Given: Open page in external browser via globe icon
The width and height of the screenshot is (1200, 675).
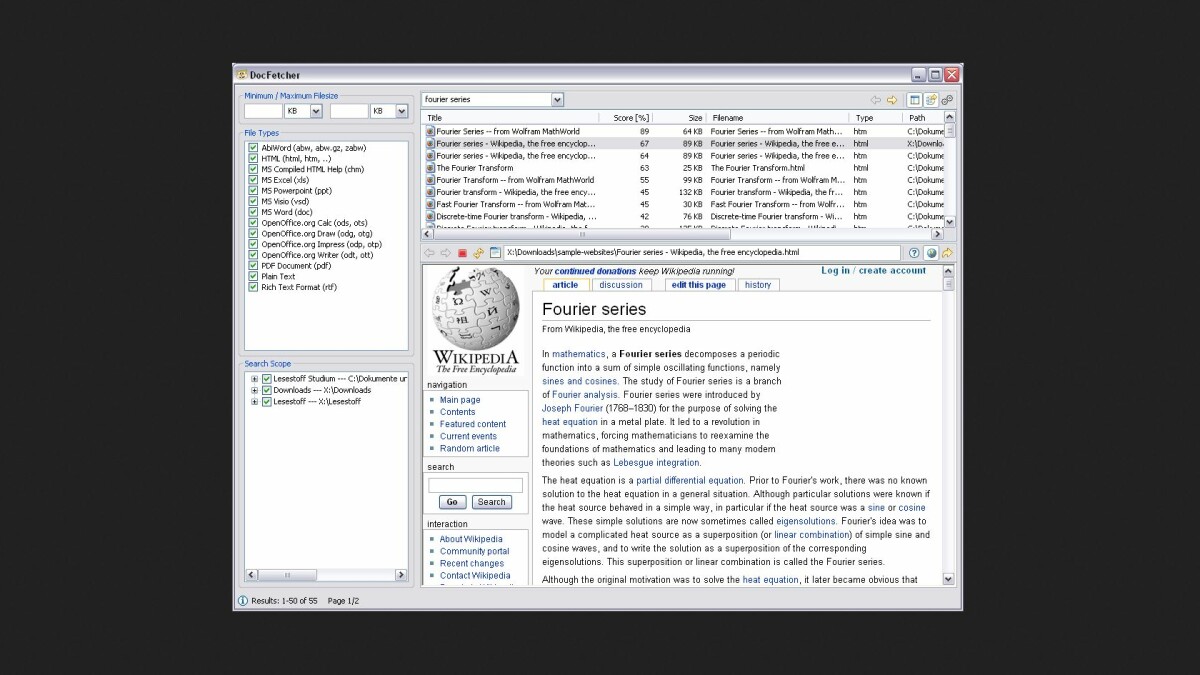Looking at the screenshot, I should click(x=930, y=253).
